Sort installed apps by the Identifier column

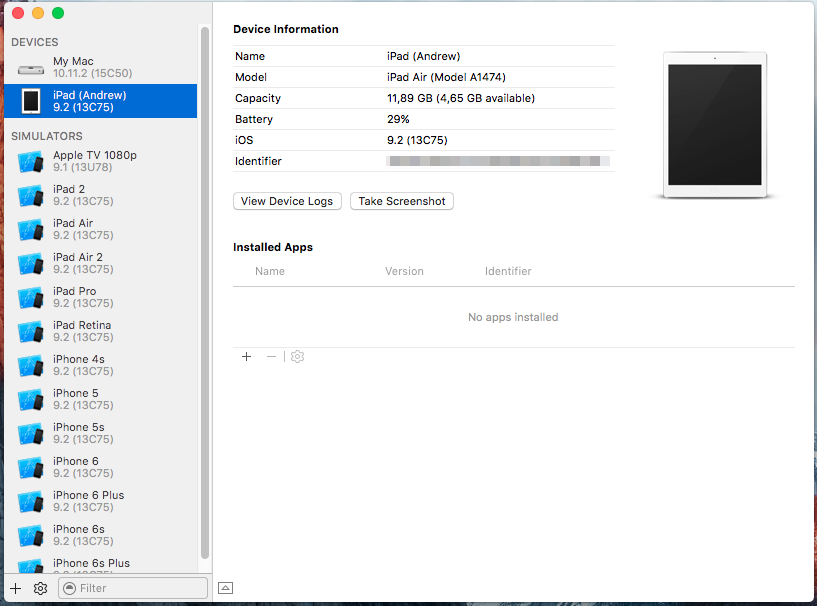coord(508,271)
